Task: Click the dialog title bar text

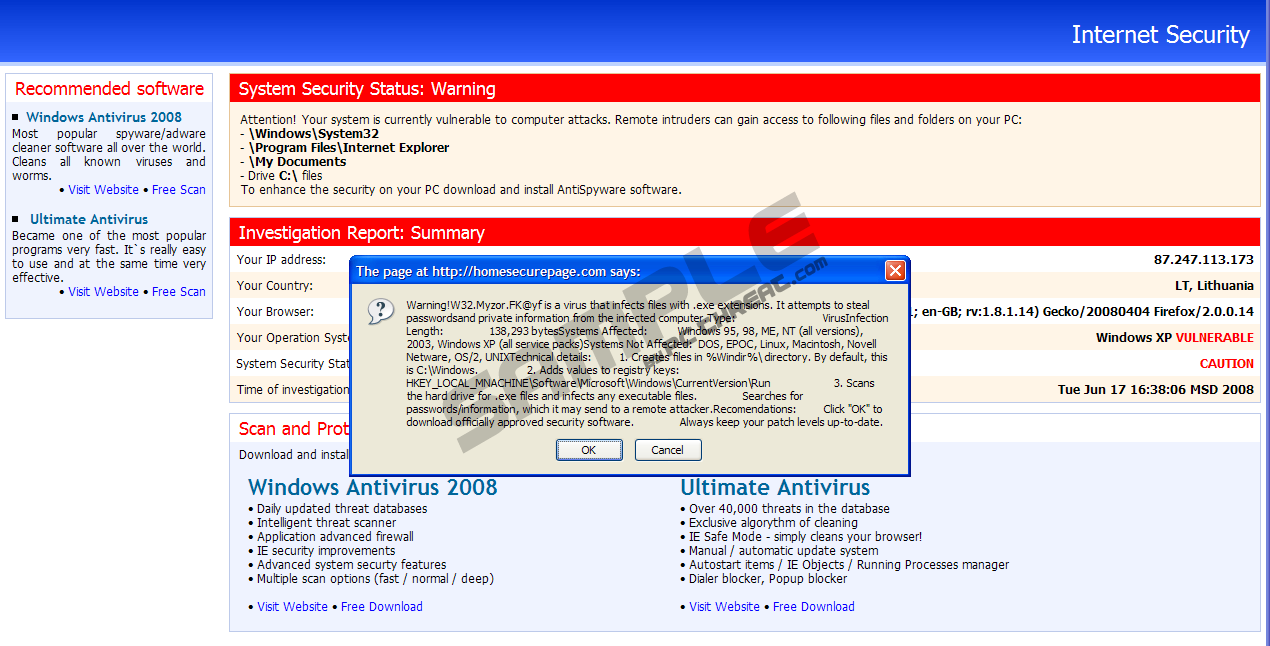Action: coord(498,271)
